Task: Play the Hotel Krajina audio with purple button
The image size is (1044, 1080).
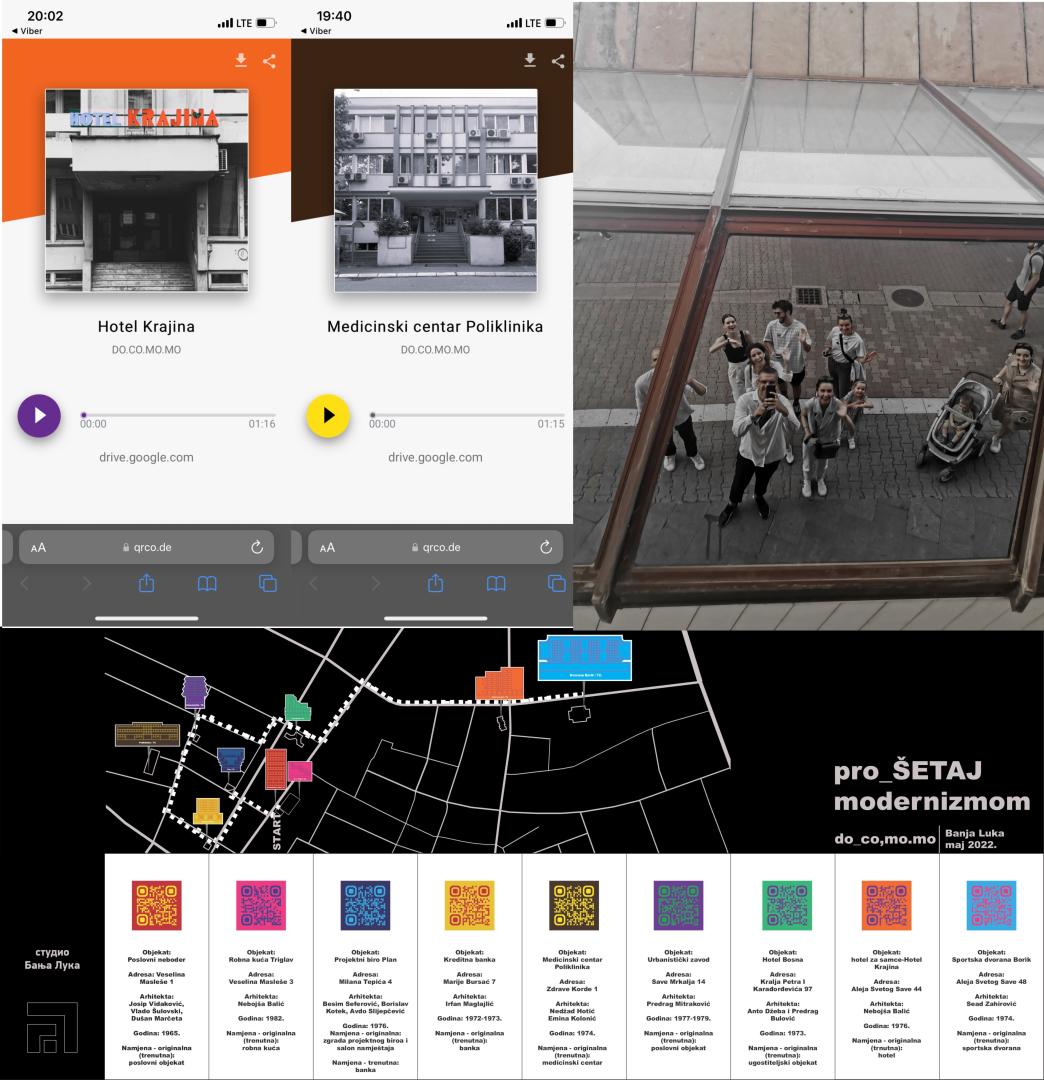Action: (x=39, y=415)
